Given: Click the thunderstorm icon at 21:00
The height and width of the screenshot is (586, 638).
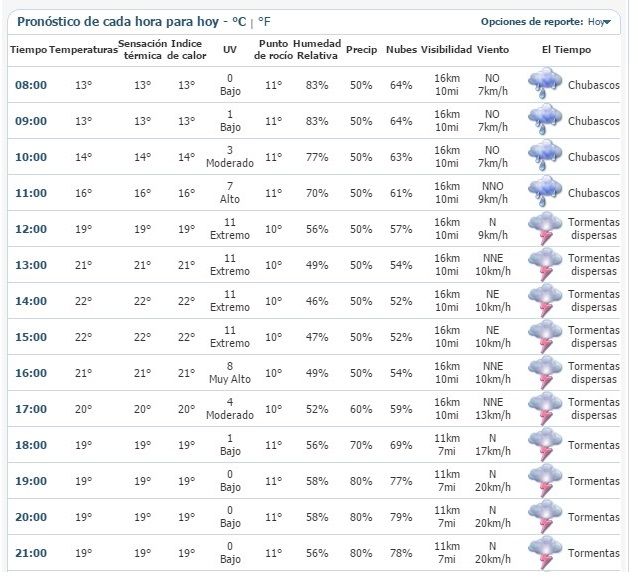Looking at the screenshot, I should click(545, 552).
